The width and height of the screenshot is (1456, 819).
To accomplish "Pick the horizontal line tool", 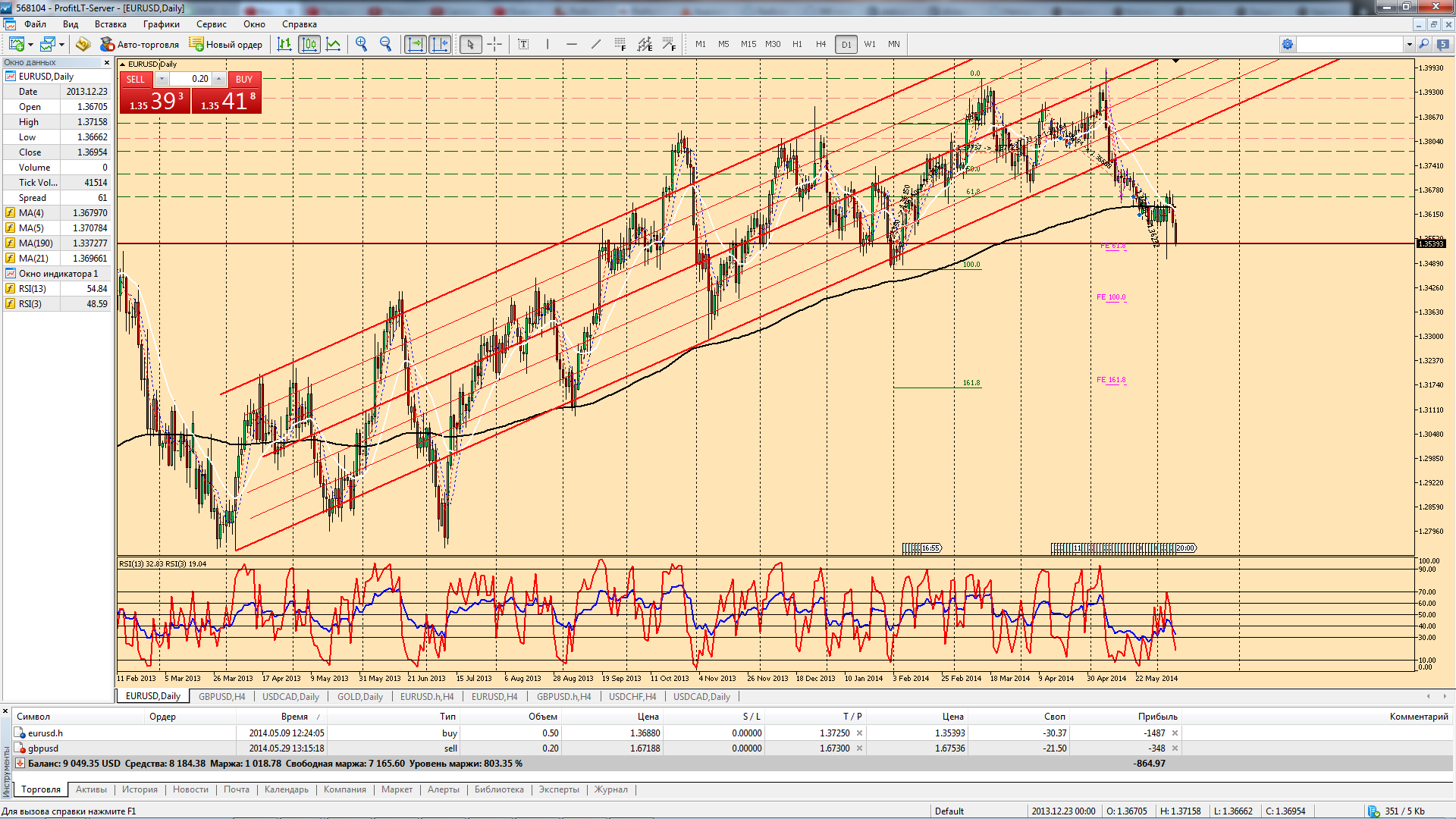I will coord(572,44).
